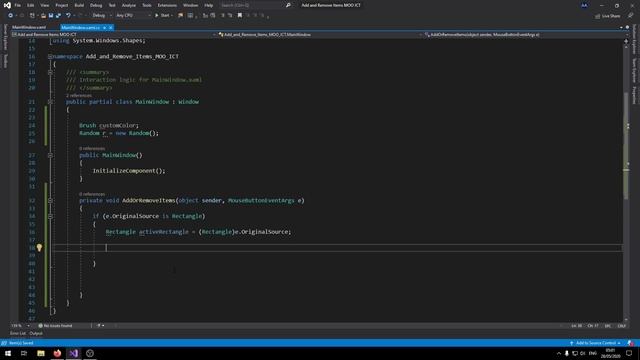Open the Project menu

[x=62, y=5]
